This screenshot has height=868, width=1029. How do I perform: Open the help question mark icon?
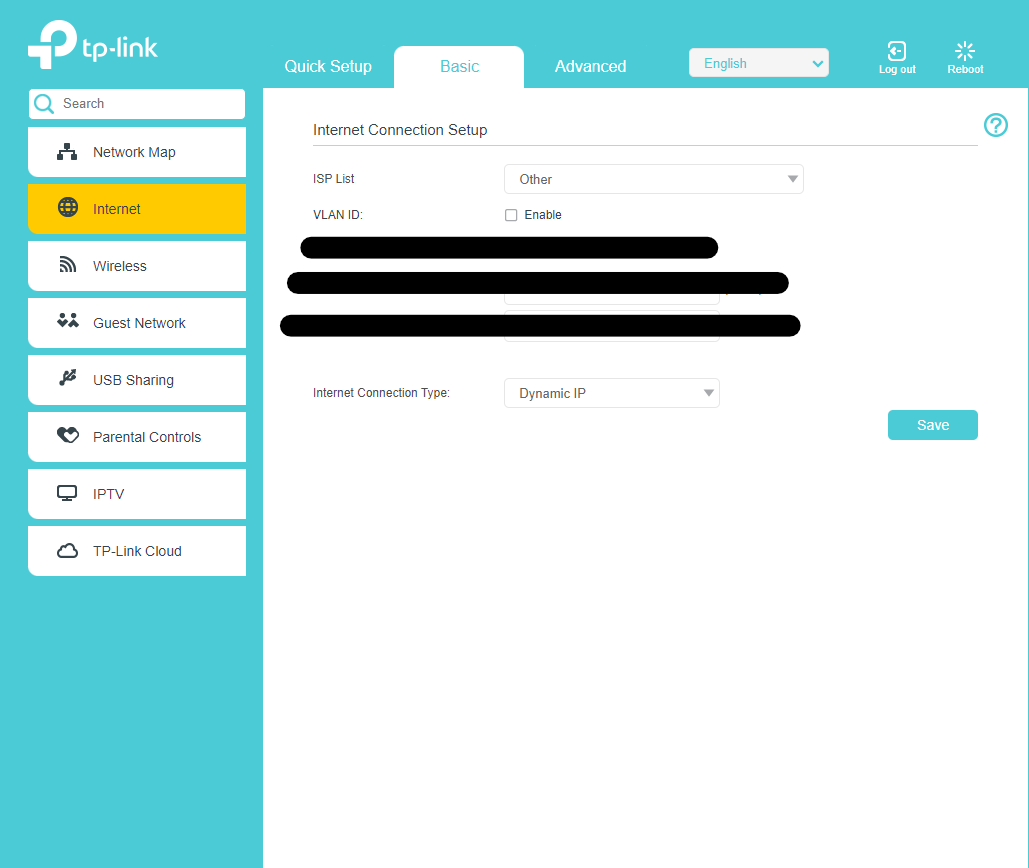996,125
